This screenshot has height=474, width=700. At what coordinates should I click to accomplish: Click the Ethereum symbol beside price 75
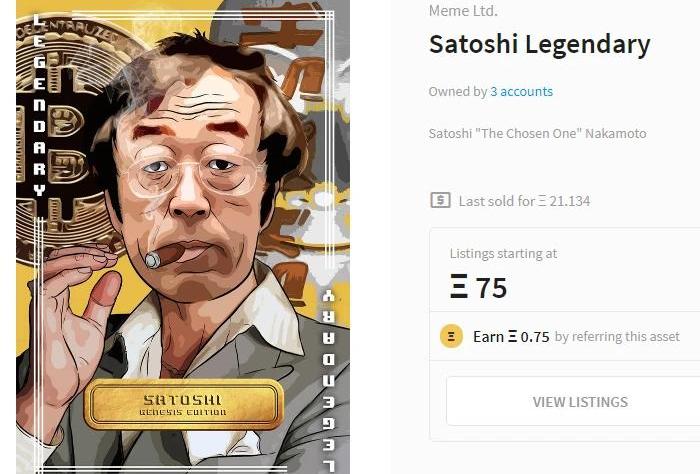(459, 287)
